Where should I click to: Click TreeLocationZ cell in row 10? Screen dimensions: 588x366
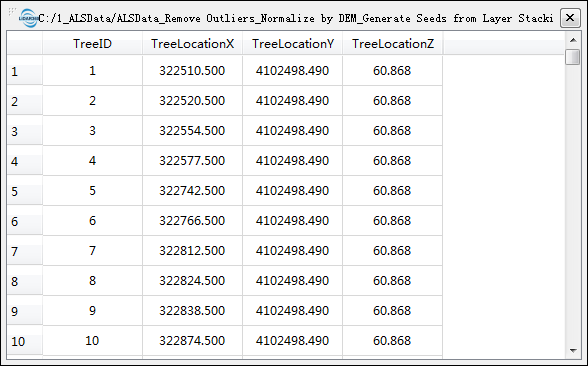[x=393, y=340]
